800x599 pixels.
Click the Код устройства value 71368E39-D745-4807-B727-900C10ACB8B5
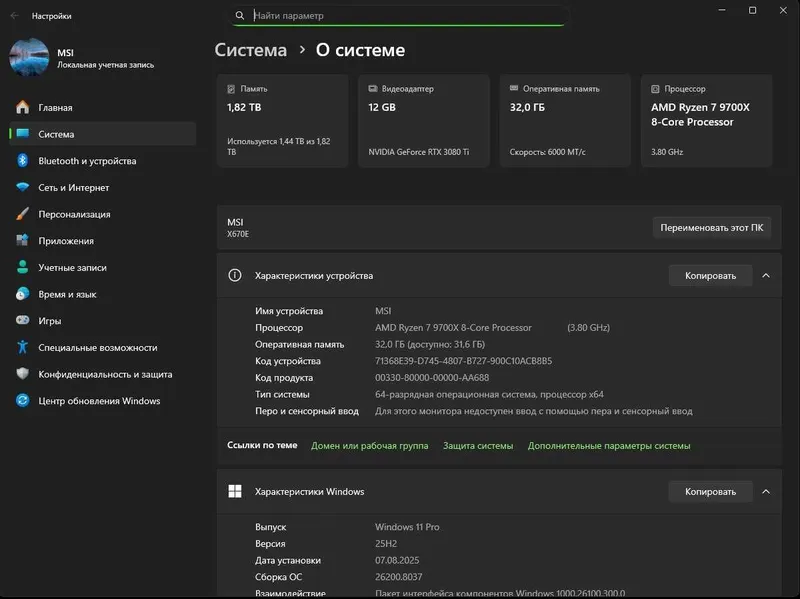tap(463, 361)
